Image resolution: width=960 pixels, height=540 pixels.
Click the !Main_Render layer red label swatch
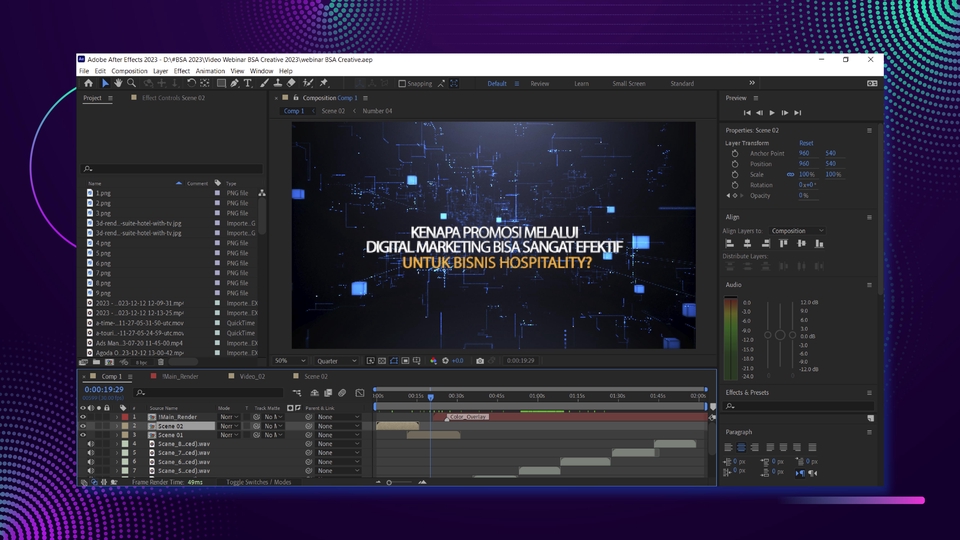[125, 417]
